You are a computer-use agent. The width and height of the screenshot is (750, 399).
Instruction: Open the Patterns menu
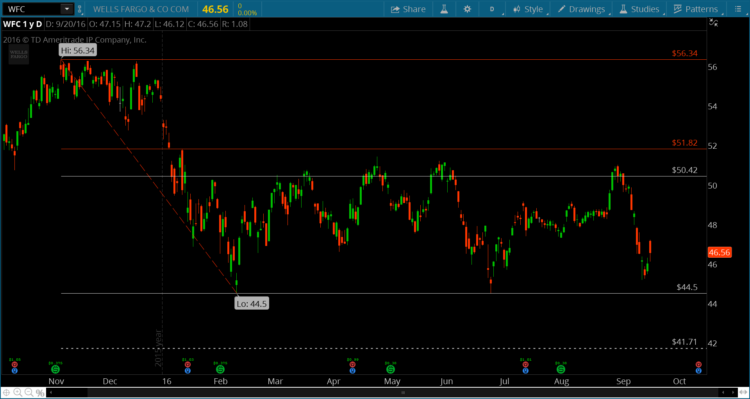(696, 9)
